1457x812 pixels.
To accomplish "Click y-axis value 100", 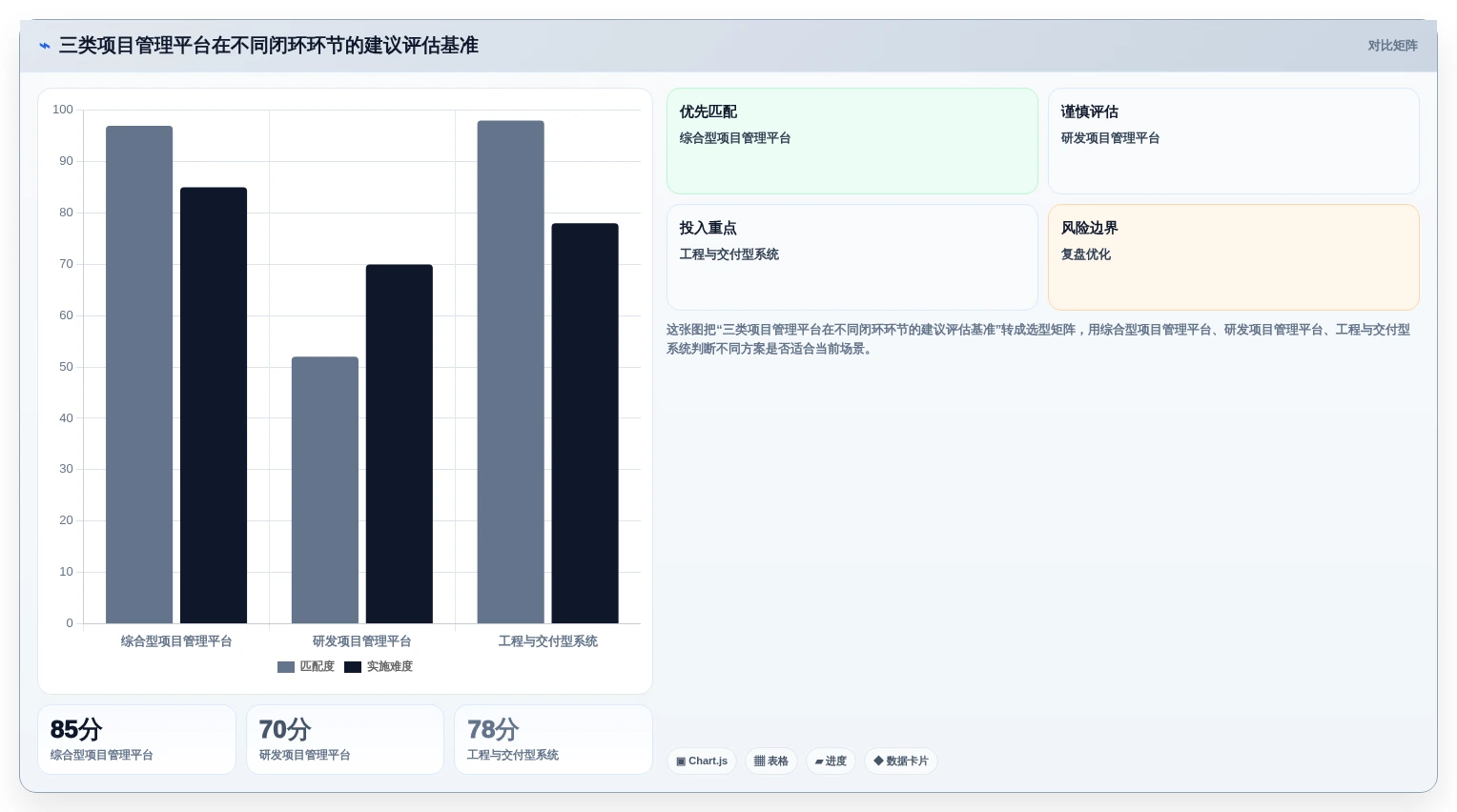I will pyautogui.click(x=63, y=110).
